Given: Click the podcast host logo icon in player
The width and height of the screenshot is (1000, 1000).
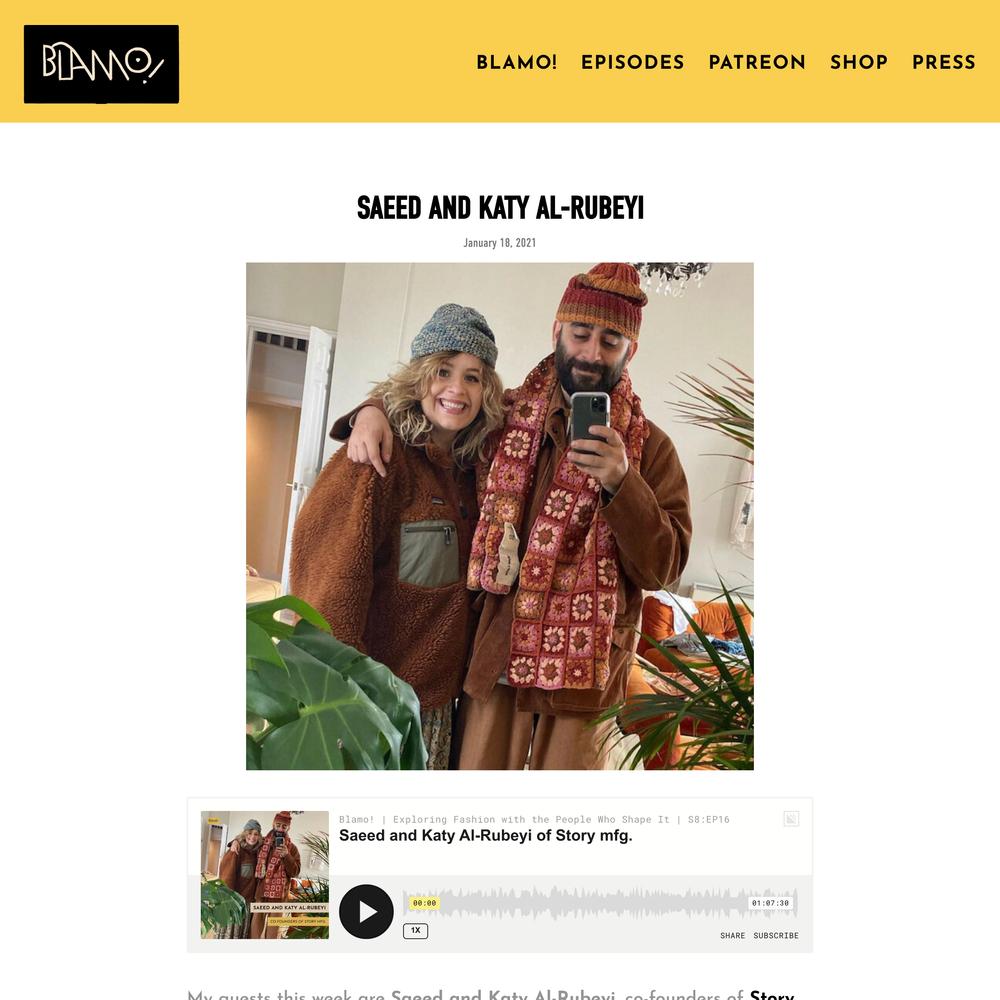Looking at the screenshot, I should click(791, 819).
